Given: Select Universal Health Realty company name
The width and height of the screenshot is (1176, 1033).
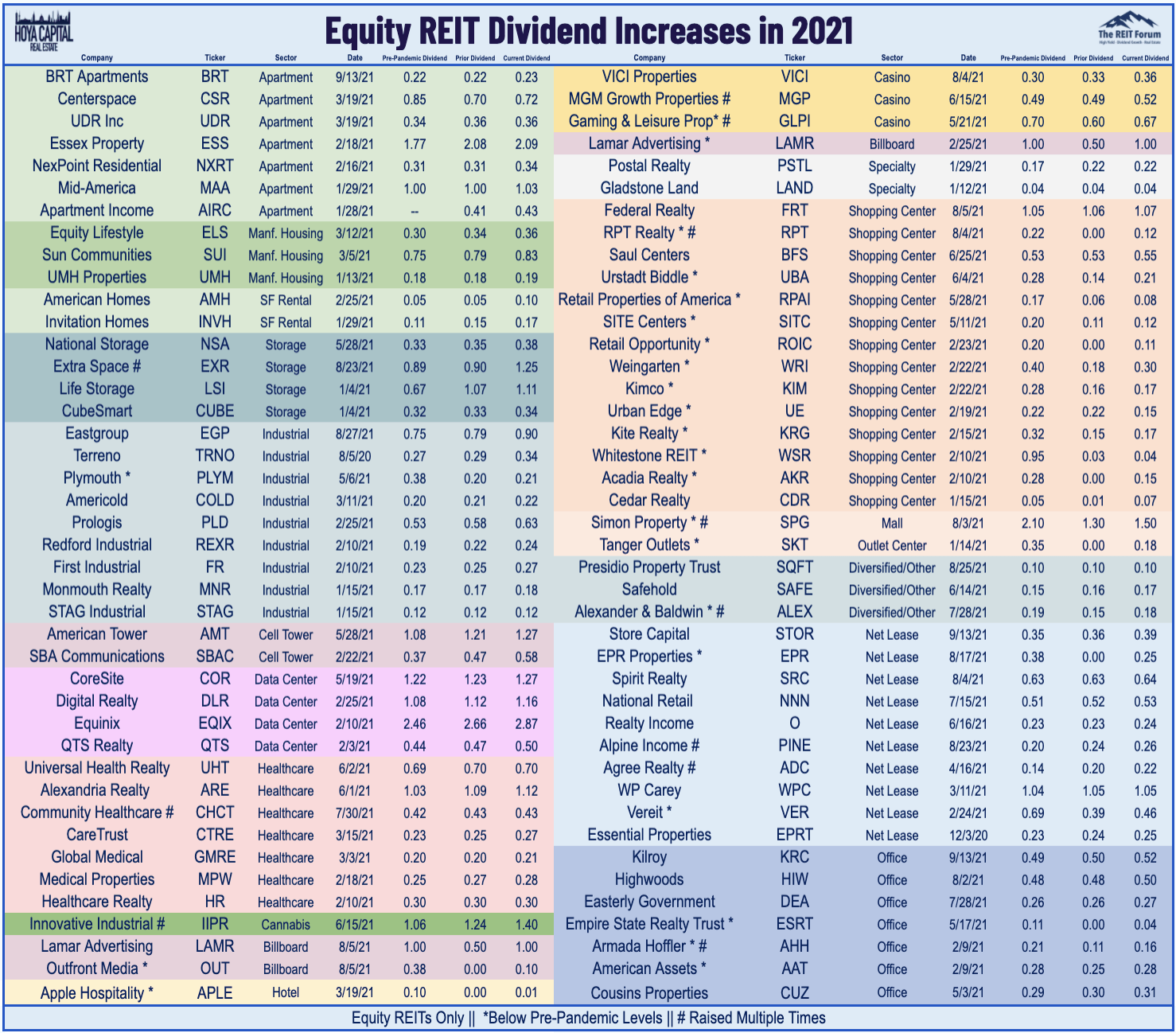Looking at the screenshot, I should point(97,767).
